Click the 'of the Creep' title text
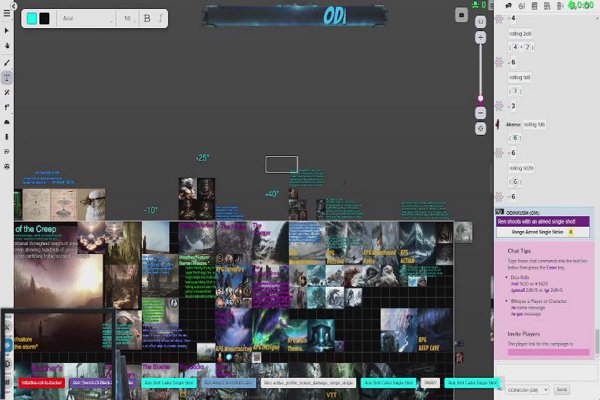The width and height of the screenshot is (600, 400). coord(36,229)
